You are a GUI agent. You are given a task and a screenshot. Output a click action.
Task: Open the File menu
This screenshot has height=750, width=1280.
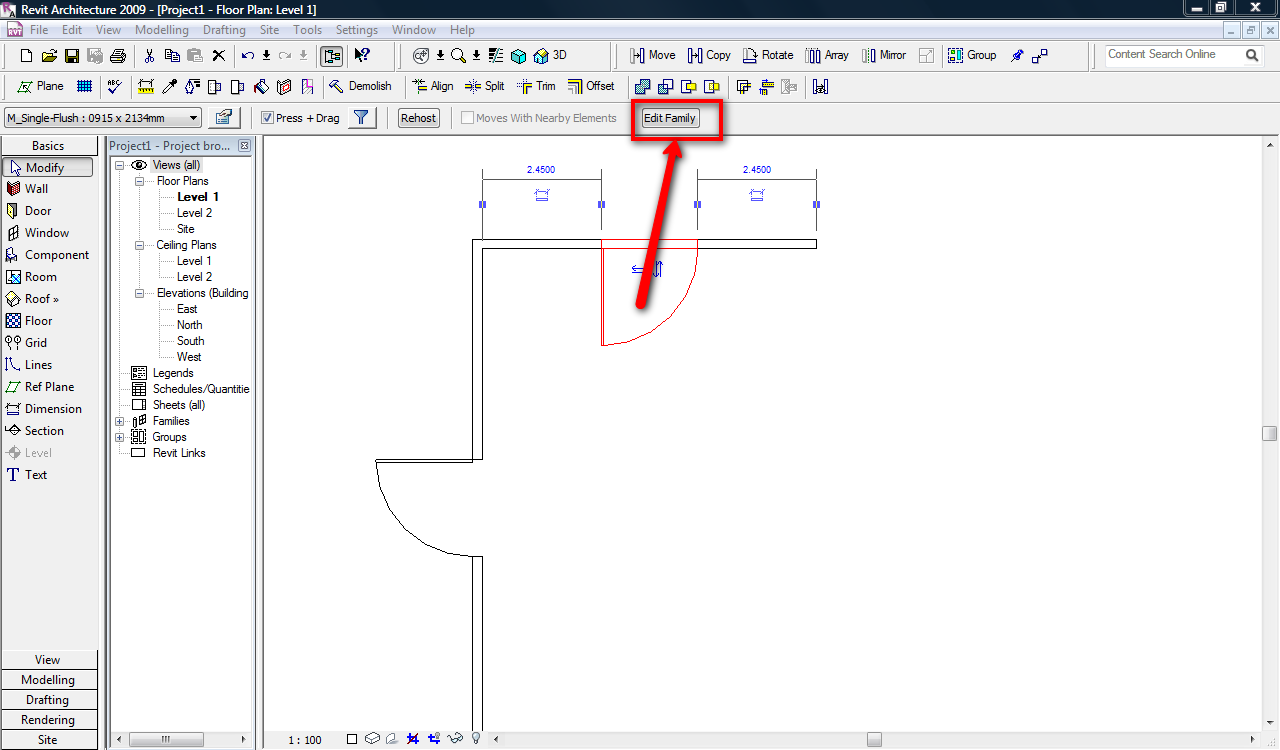(39, 30)
